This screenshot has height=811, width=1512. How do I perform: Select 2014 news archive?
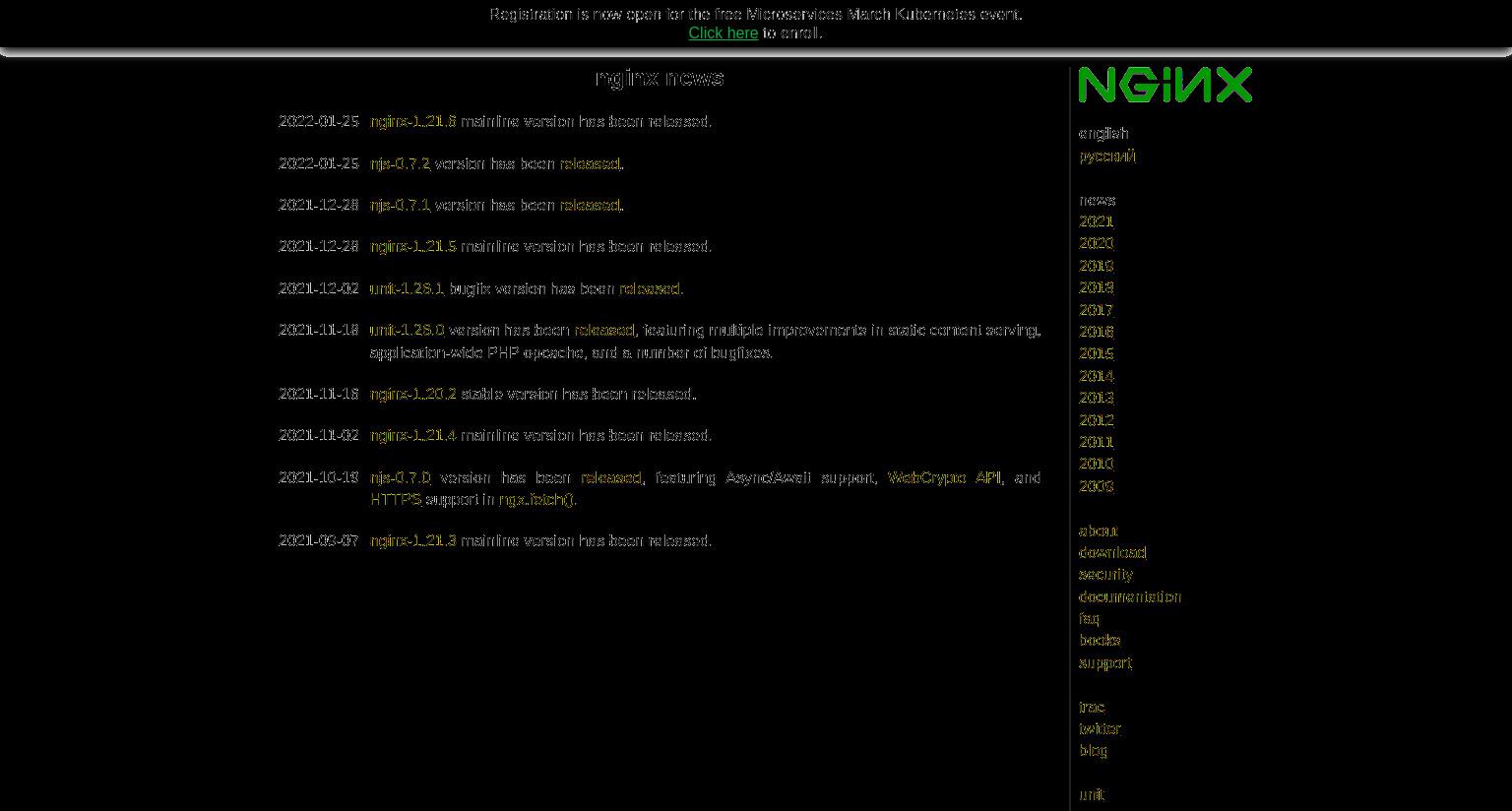pyautogui.click(x=1097, y=376)
